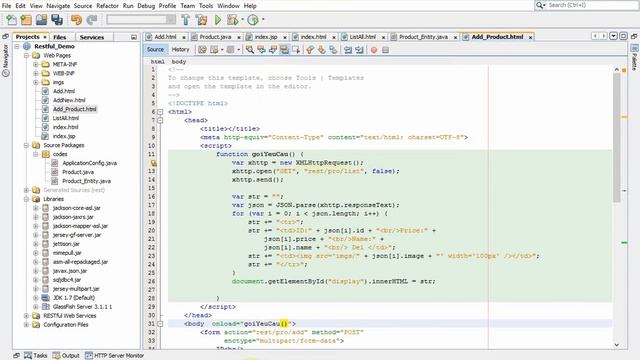This screenshot has height=360, width=640.
Task: Select GlassFish Server 3.1.1 library
Action: 82,307
